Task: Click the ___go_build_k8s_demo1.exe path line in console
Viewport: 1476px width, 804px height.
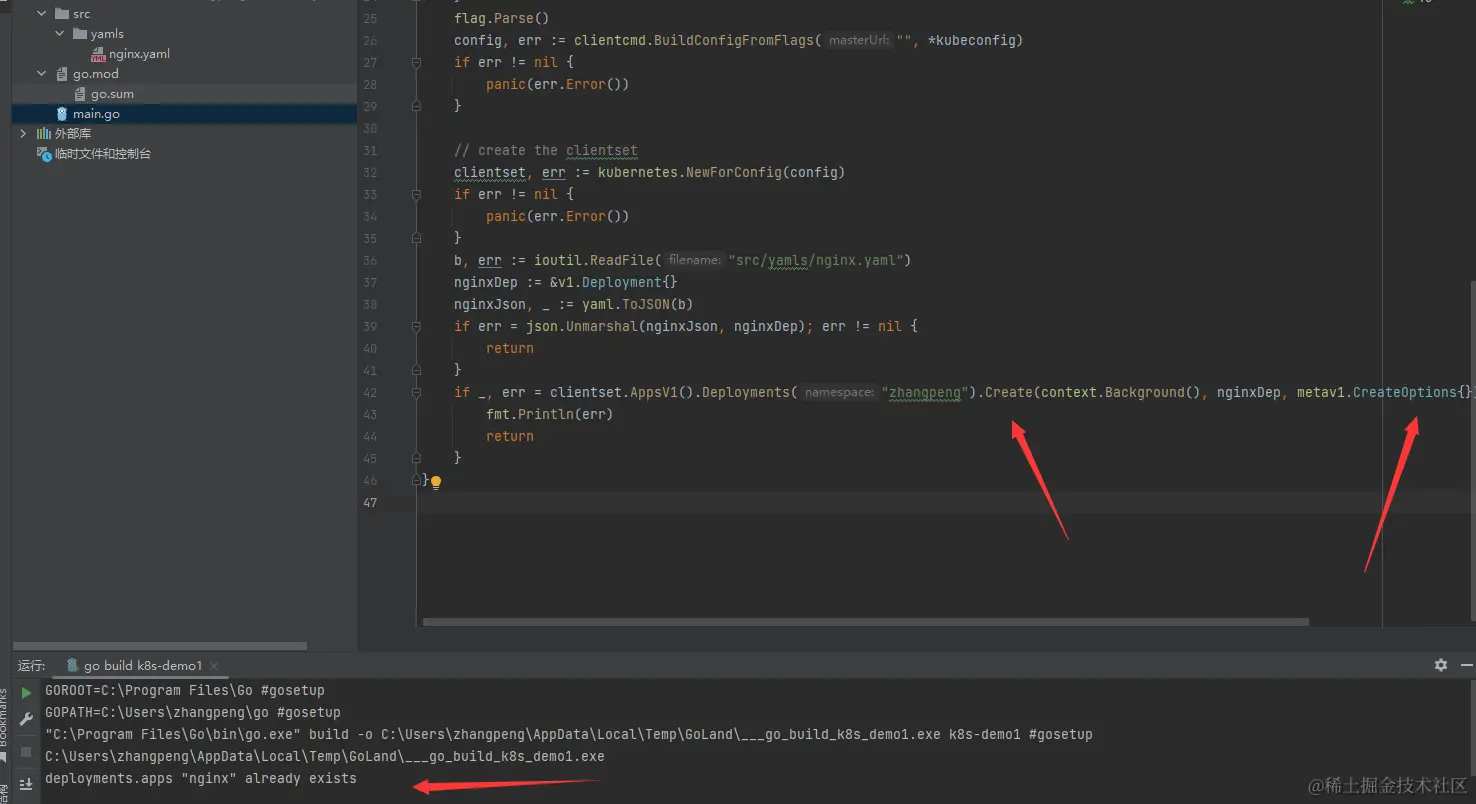Action: [x=325, y=757]
